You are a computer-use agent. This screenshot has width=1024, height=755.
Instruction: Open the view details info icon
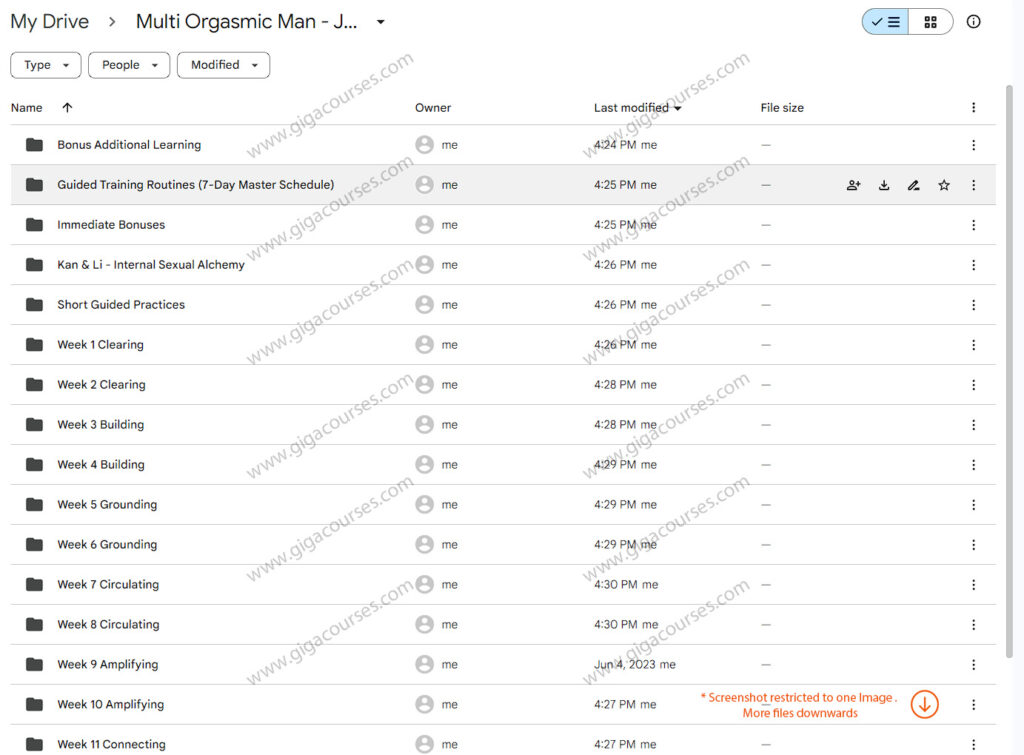coord(973,22)
